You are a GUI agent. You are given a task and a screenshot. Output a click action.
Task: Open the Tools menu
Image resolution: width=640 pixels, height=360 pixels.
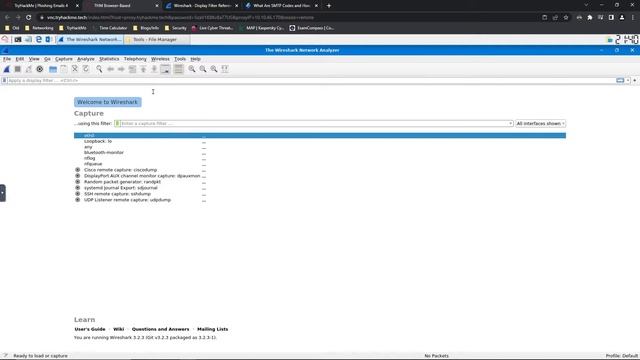pos(180,59)
